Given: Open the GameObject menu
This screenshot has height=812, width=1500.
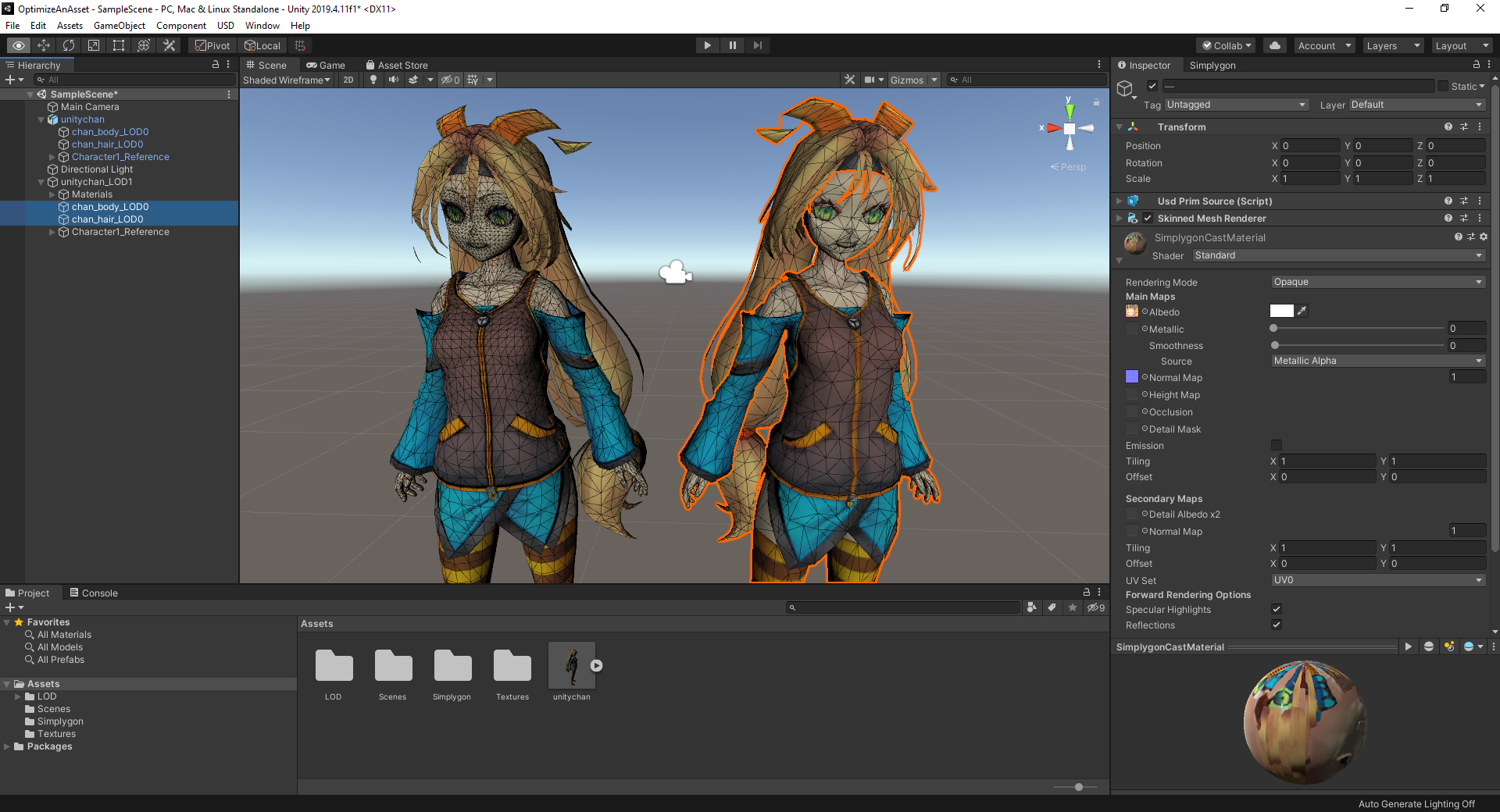Looking at the screenshot, I should (119, 25).
